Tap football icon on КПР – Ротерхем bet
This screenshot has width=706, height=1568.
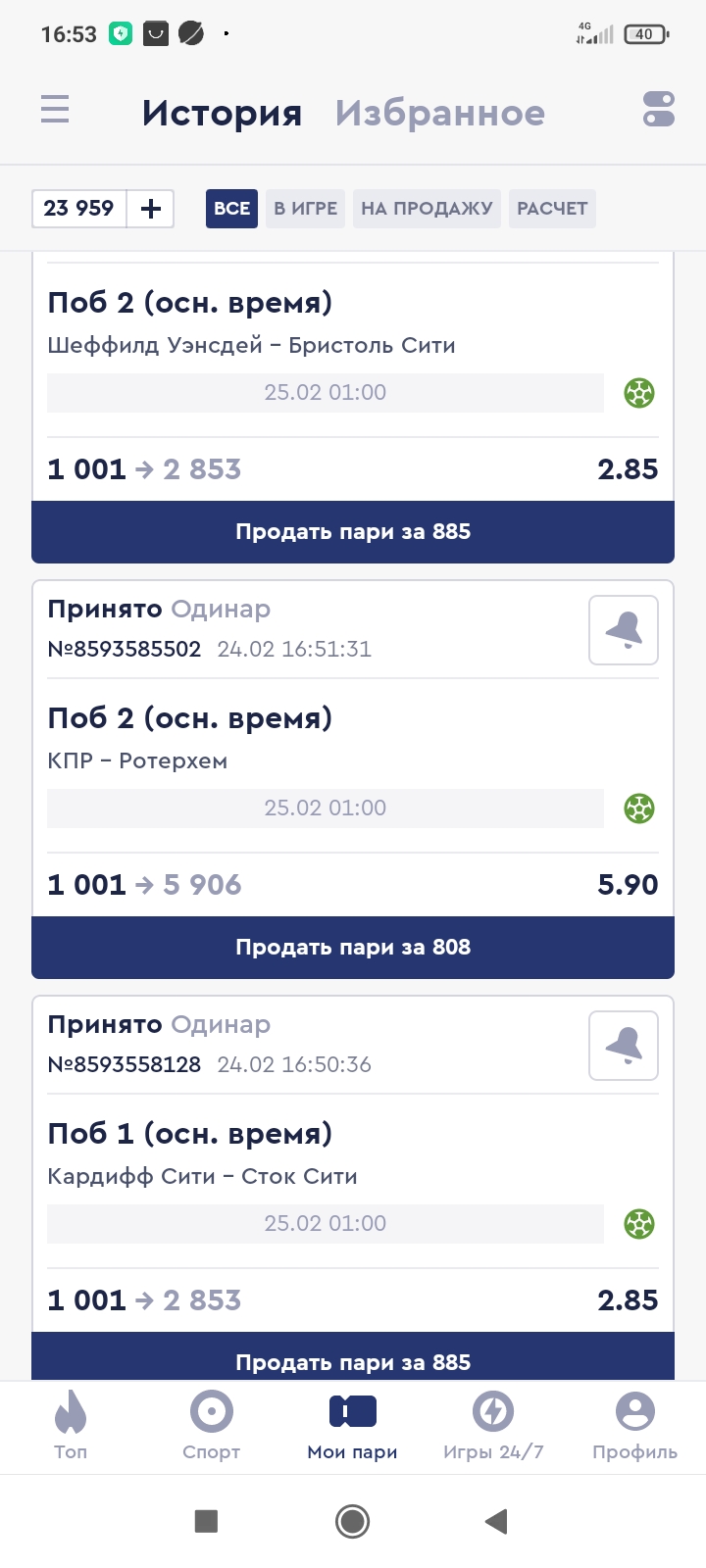[x=639, y=808]
